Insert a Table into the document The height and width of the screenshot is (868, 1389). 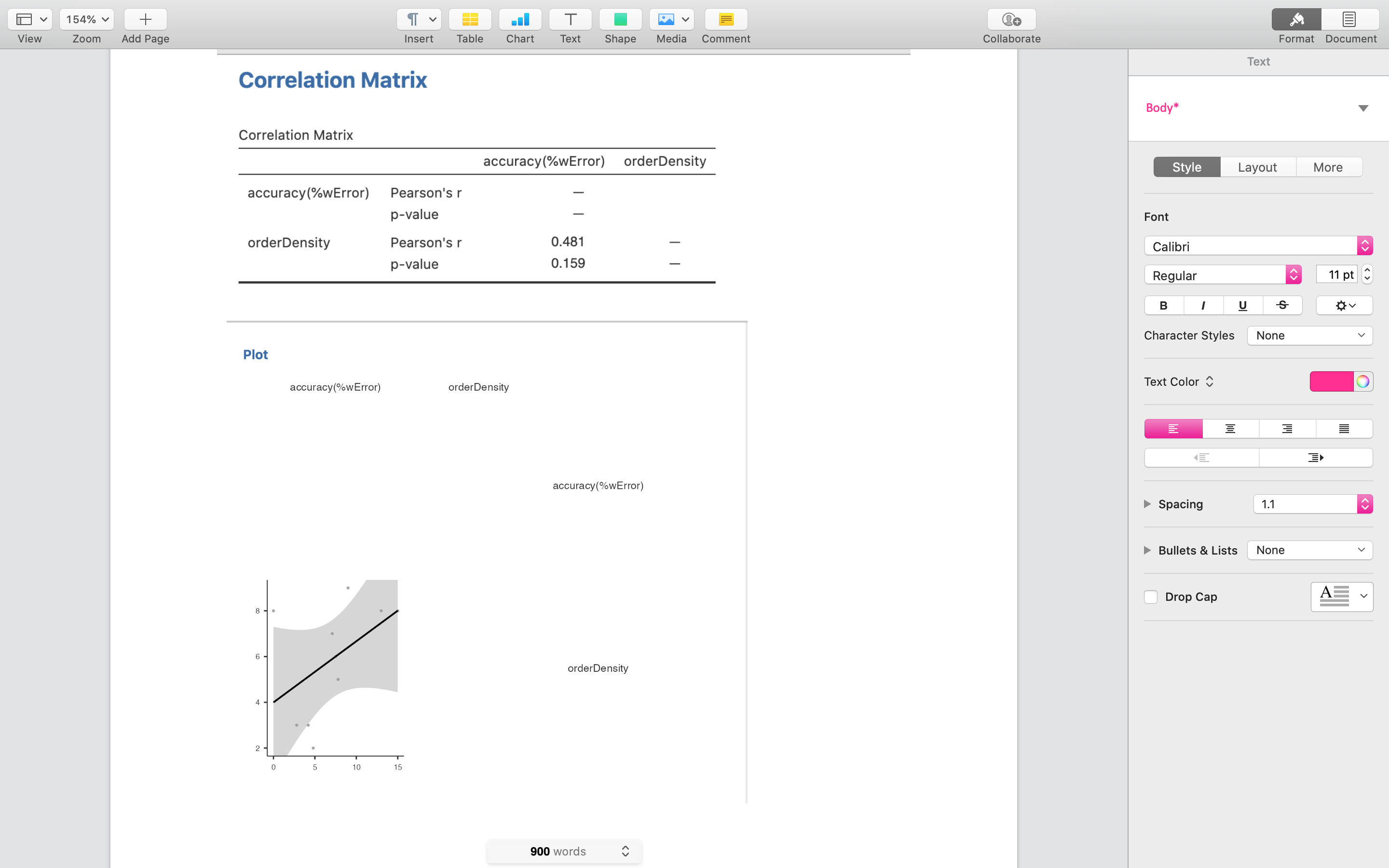(469, 19)
